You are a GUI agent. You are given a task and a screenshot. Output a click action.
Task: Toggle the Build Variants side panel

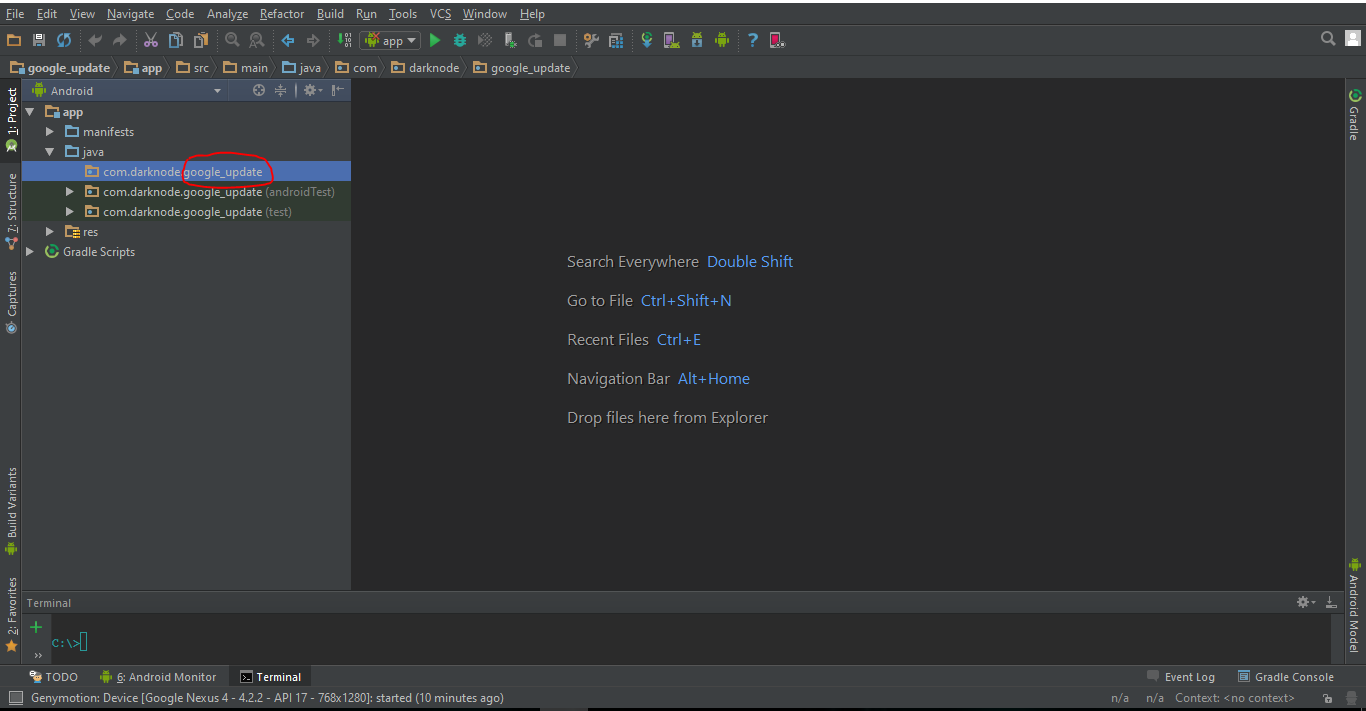coord(12,503)
